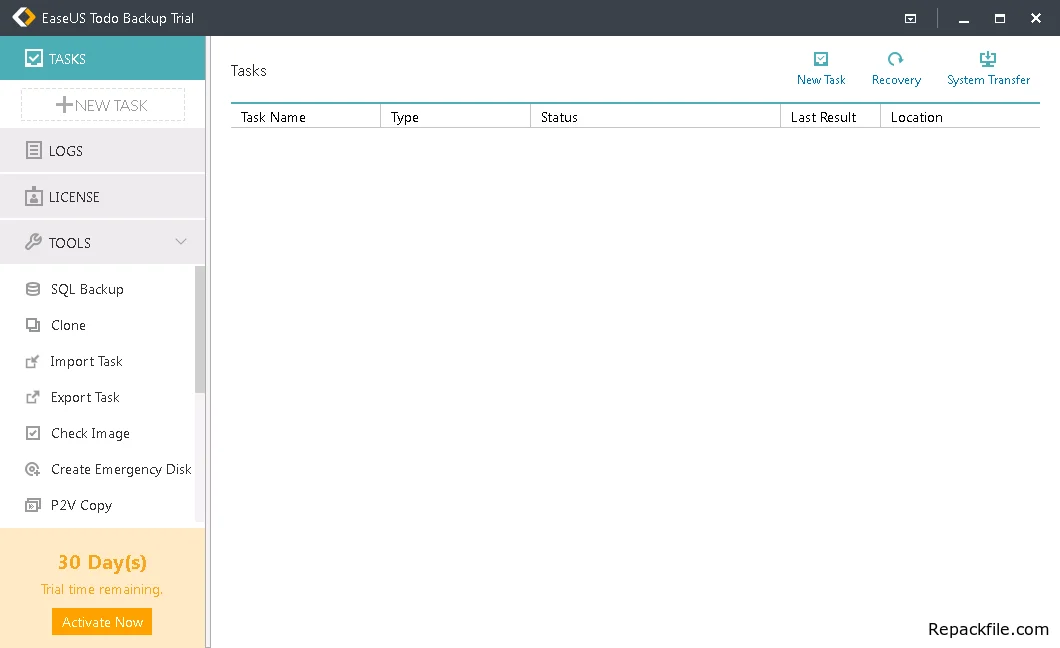The height and width of the screenshot is (648, 1060).
Task: Choose Import Task
Action: pos(87,362)
